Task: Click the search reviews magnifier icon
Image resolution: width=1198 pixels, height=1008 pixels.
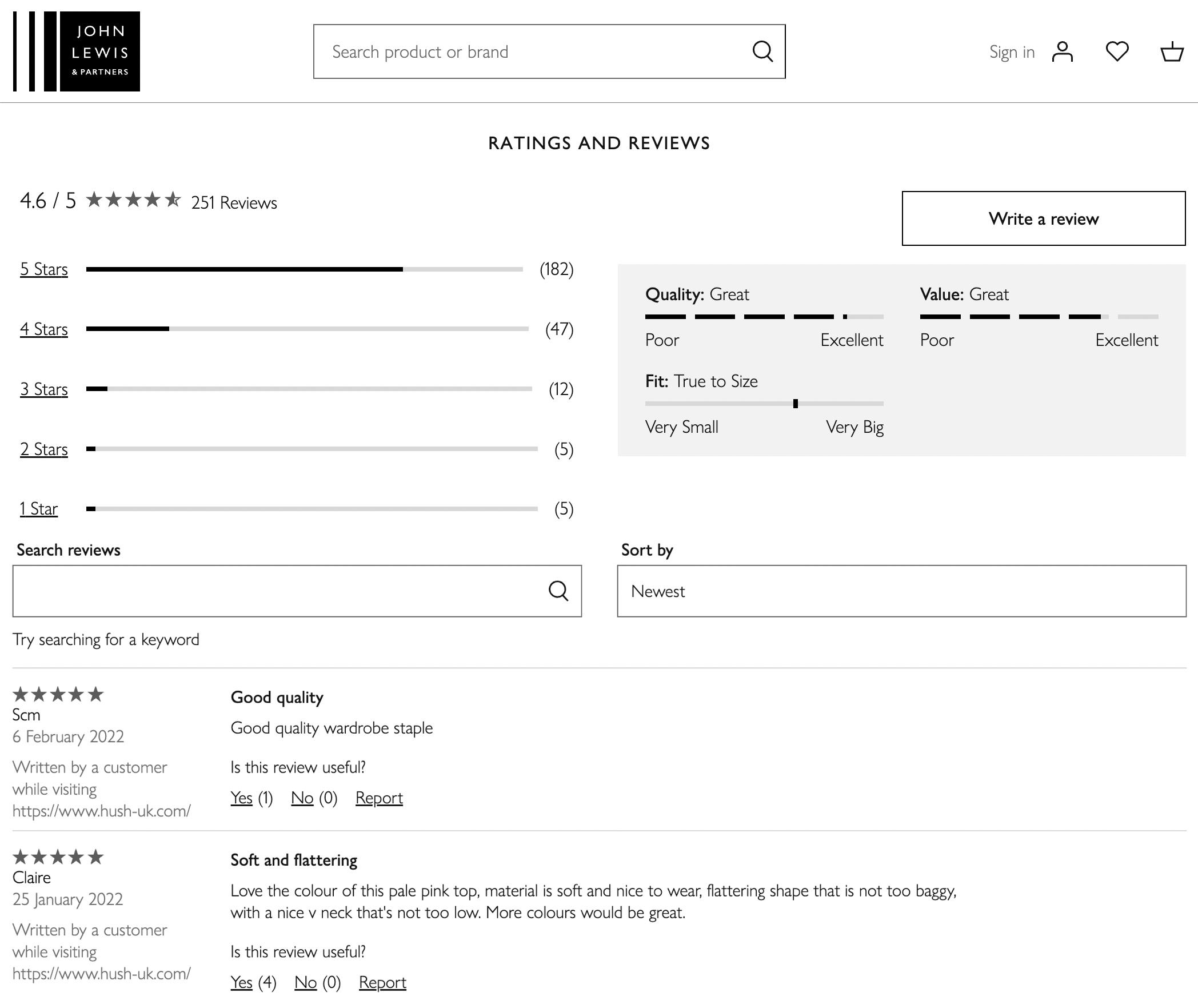Action: (x=558, y=591)
